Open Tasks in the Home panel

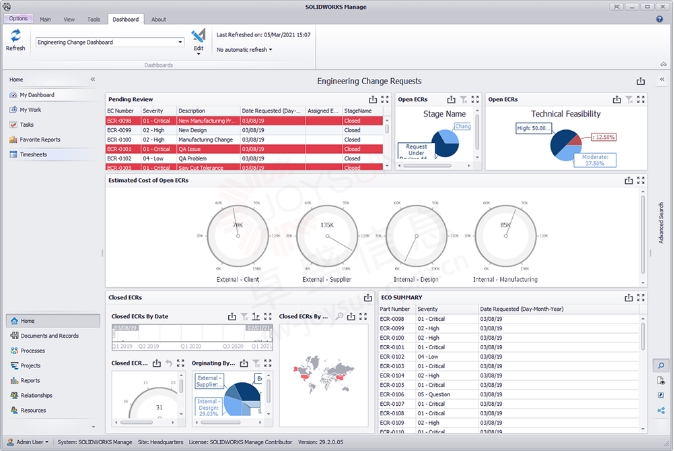tap(27, 125)
